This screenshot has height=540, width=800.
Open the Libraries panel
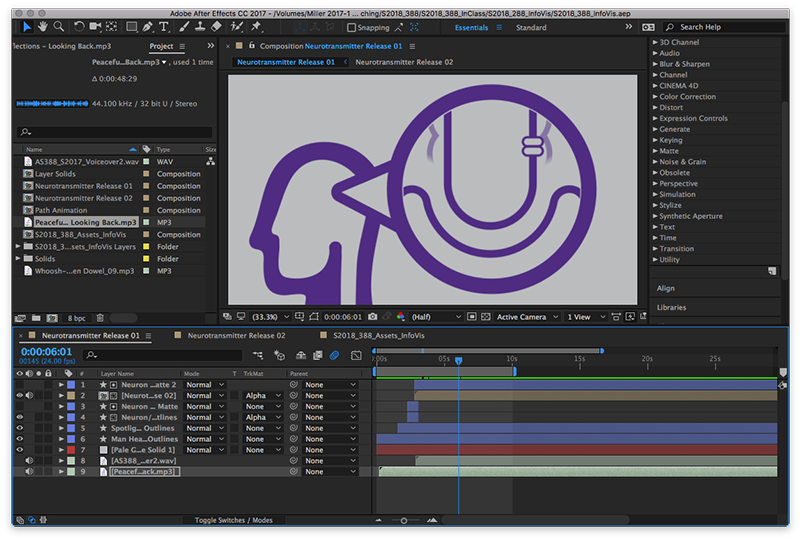tap(671, 307)
